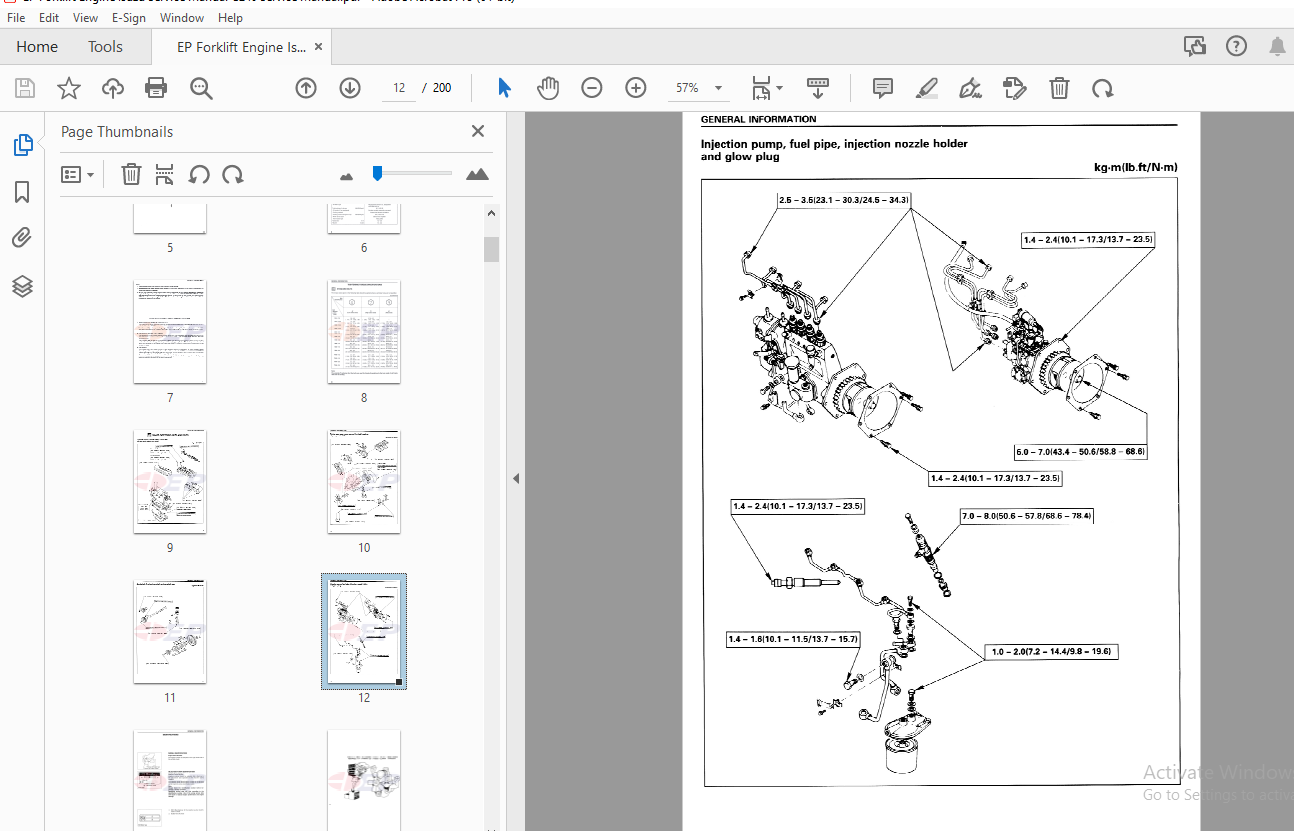Select page 12 thumbnail

point(364,632)
